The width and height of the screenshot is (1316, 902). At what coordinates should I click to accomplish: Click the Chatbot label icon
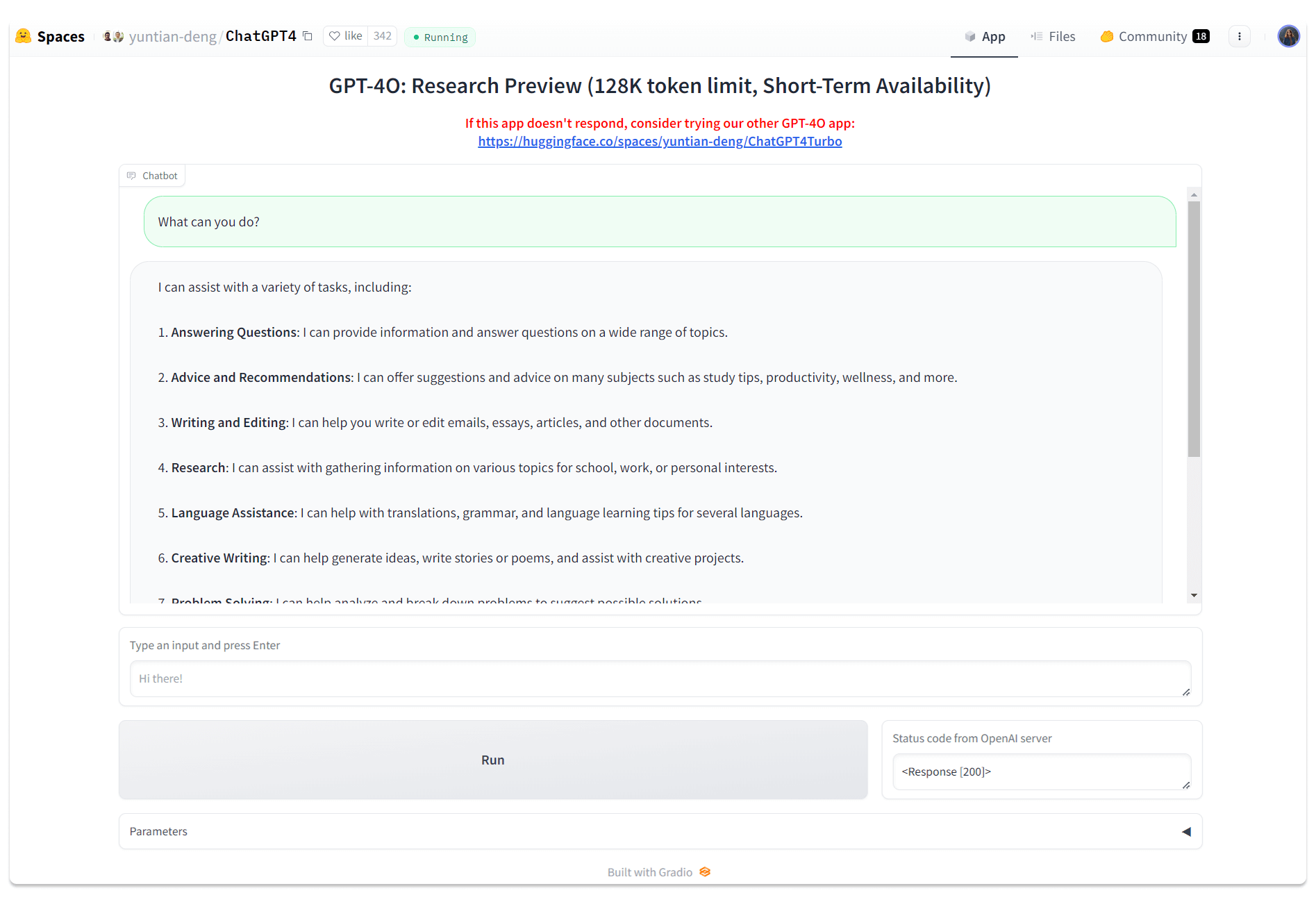131,176
